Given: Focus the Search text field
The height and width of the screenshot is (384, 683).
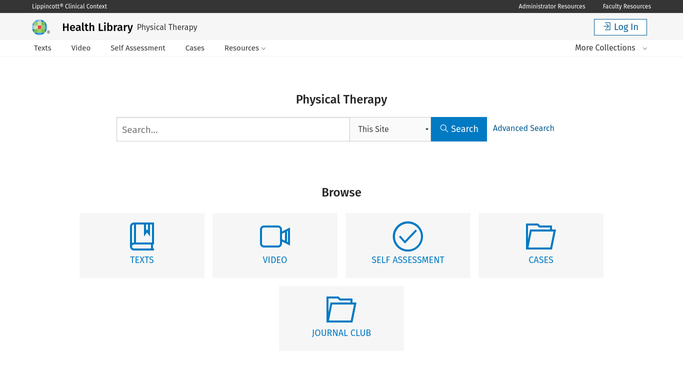Looking at the screenshot, I should pos(233,129).
